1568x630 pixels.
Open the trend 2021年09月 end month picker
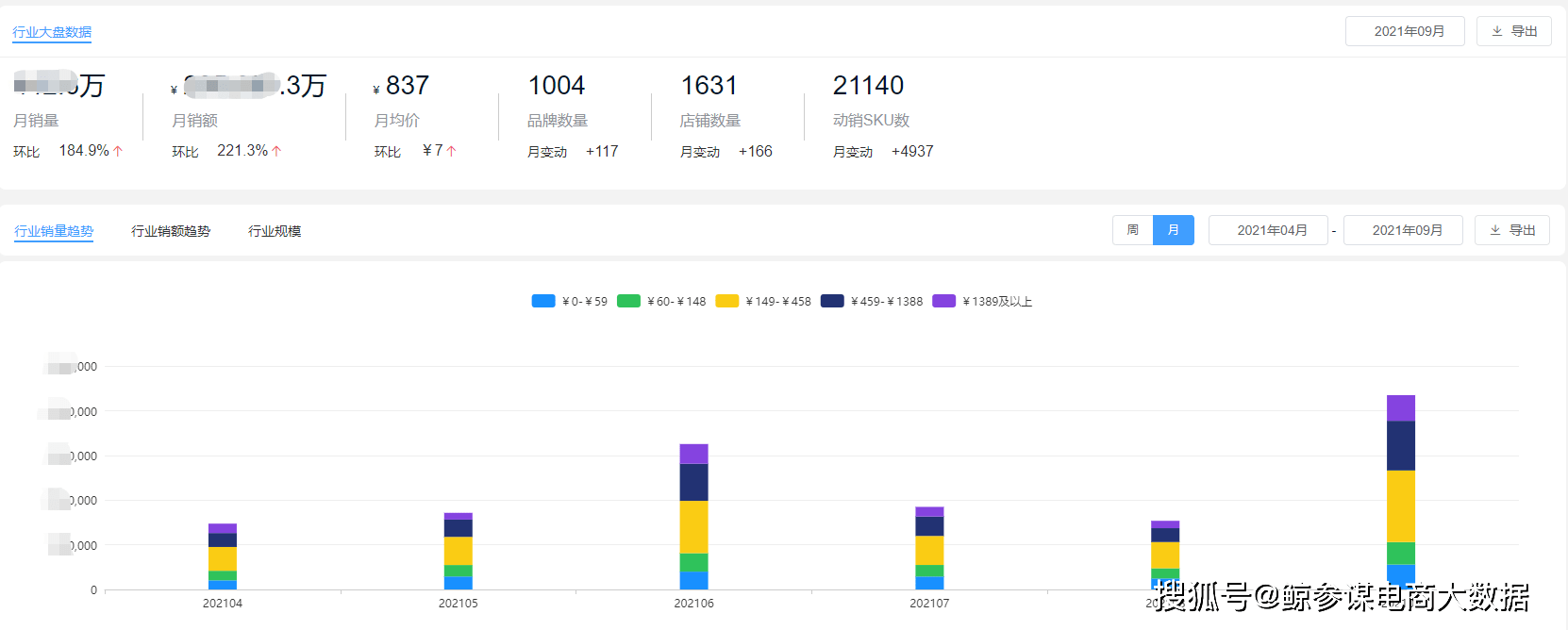(x=1403, y=230)
